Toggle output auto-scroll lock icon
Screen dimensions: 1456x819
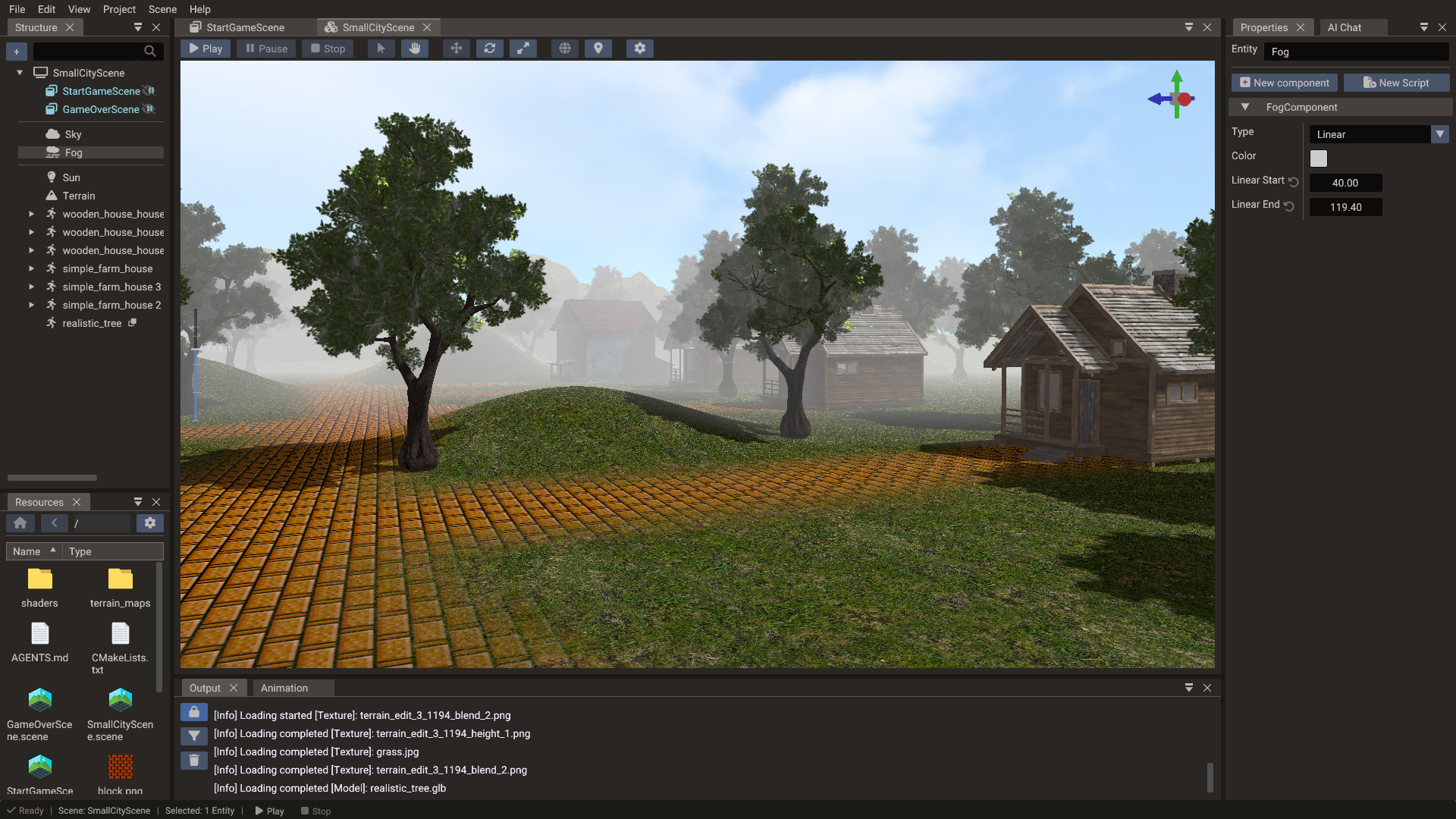coord(194,713)
